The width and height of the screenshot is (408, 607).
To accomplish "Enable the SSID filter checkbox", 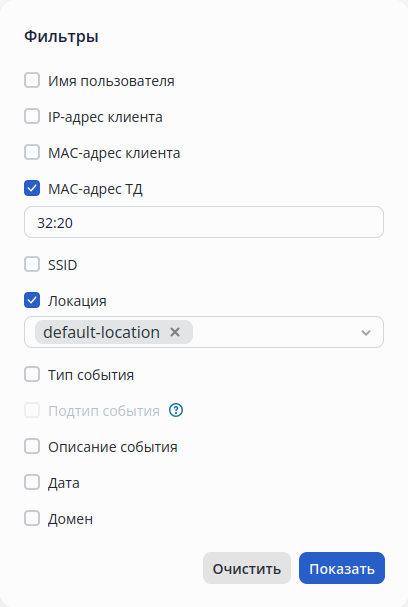I will click(32, 265).
